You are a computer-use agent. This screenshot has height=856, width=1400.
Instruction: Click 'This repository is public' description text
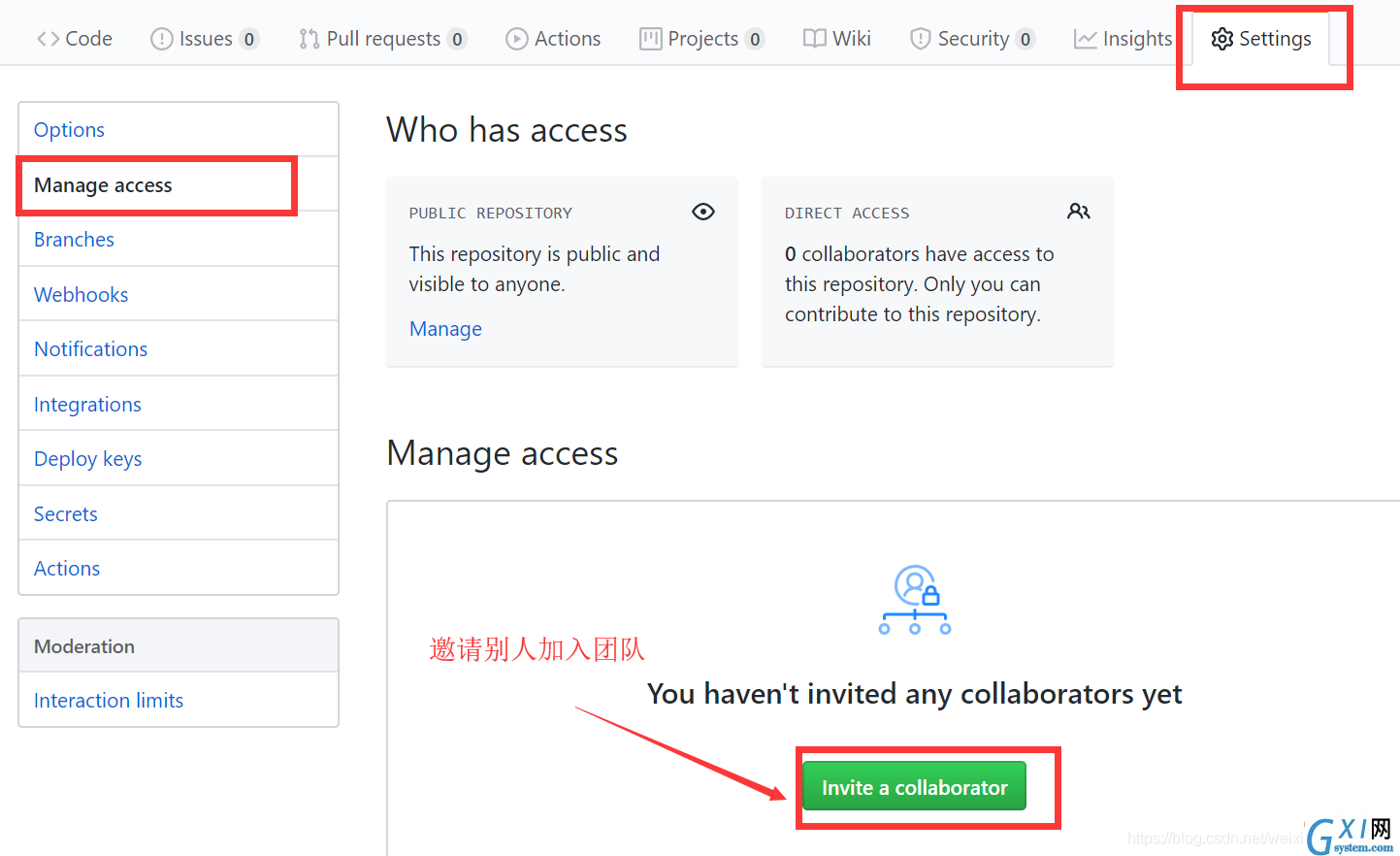click(x=535, y=269)
